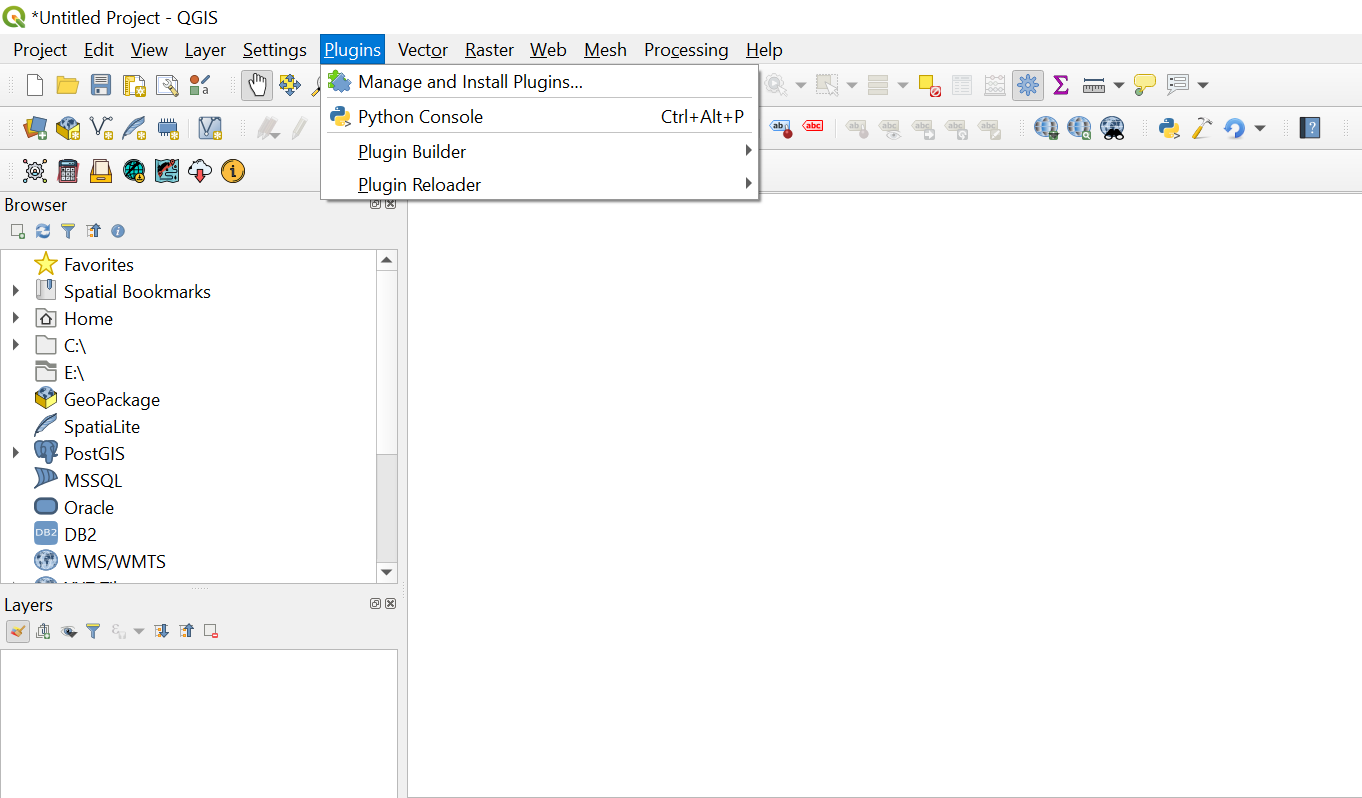This screenshot has width=1362, height=798.
Task: Open the red calculator plugin icon
Action: (68, 171)
